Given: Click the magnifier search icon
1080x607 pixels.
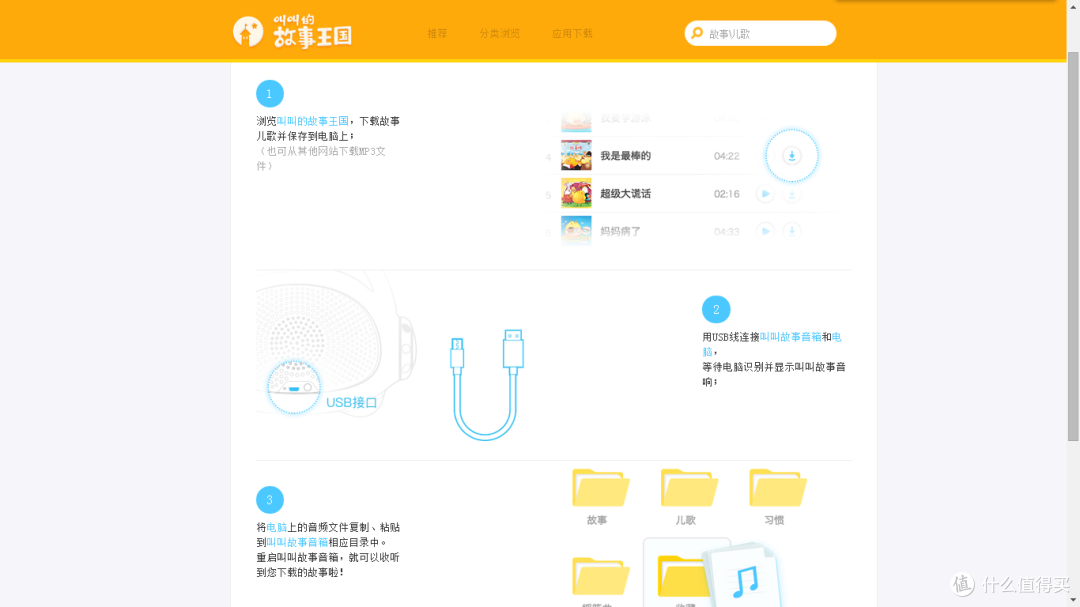Looking at the screenshot, I should (697, 33).
